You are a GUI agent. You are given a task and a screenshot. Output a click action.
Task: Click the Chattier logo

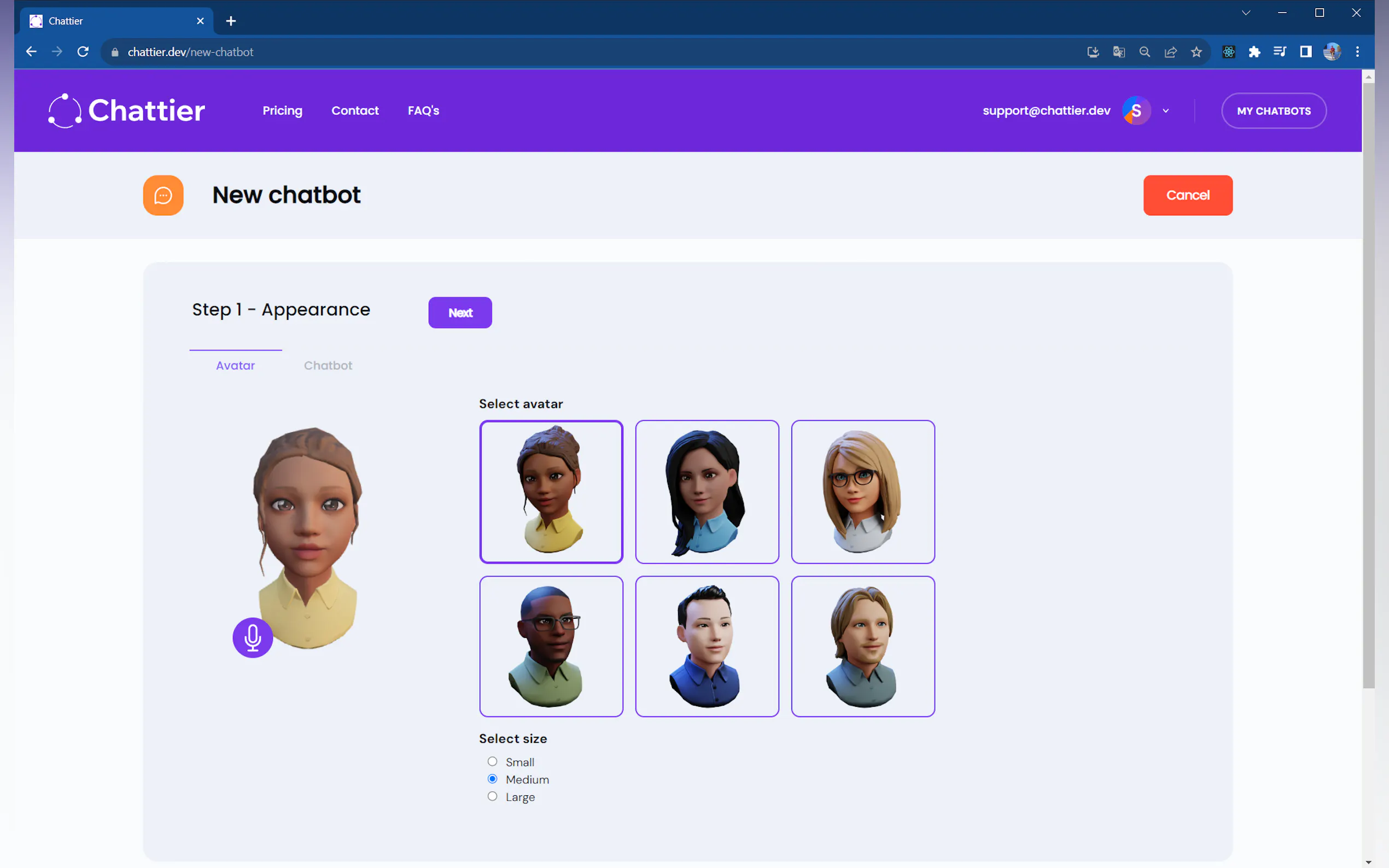pyautogui.click(x=127, y=110)
